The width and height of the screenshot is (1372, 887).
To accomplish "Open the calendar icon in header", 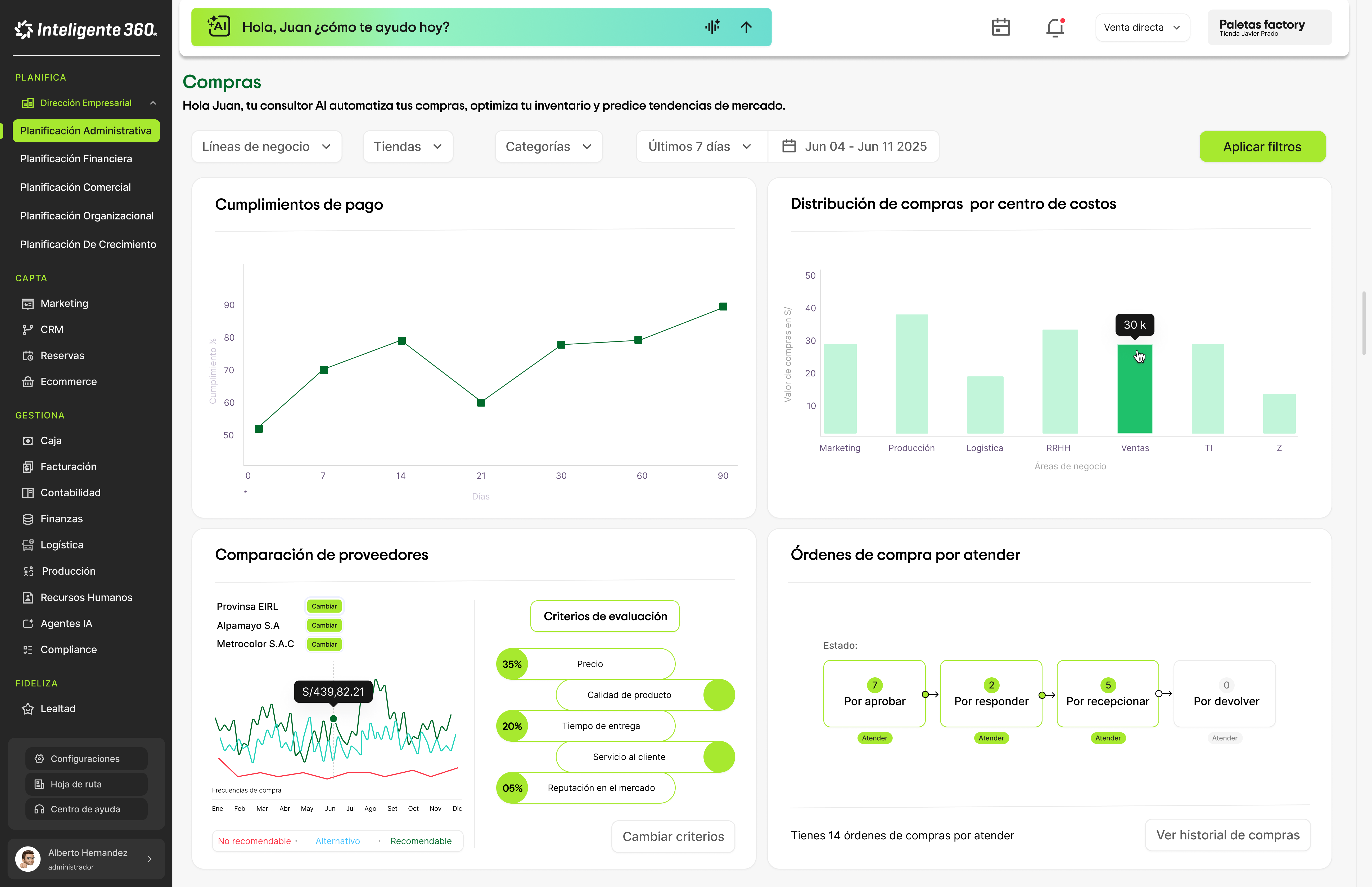I will point(1001,27).
